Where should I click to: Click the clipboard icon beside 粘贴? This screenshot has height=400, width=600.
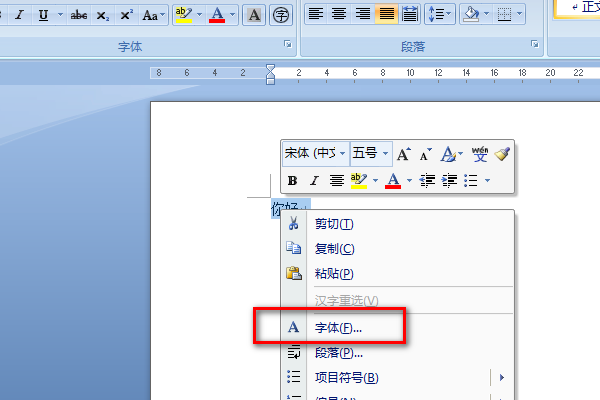click(293, 273)
